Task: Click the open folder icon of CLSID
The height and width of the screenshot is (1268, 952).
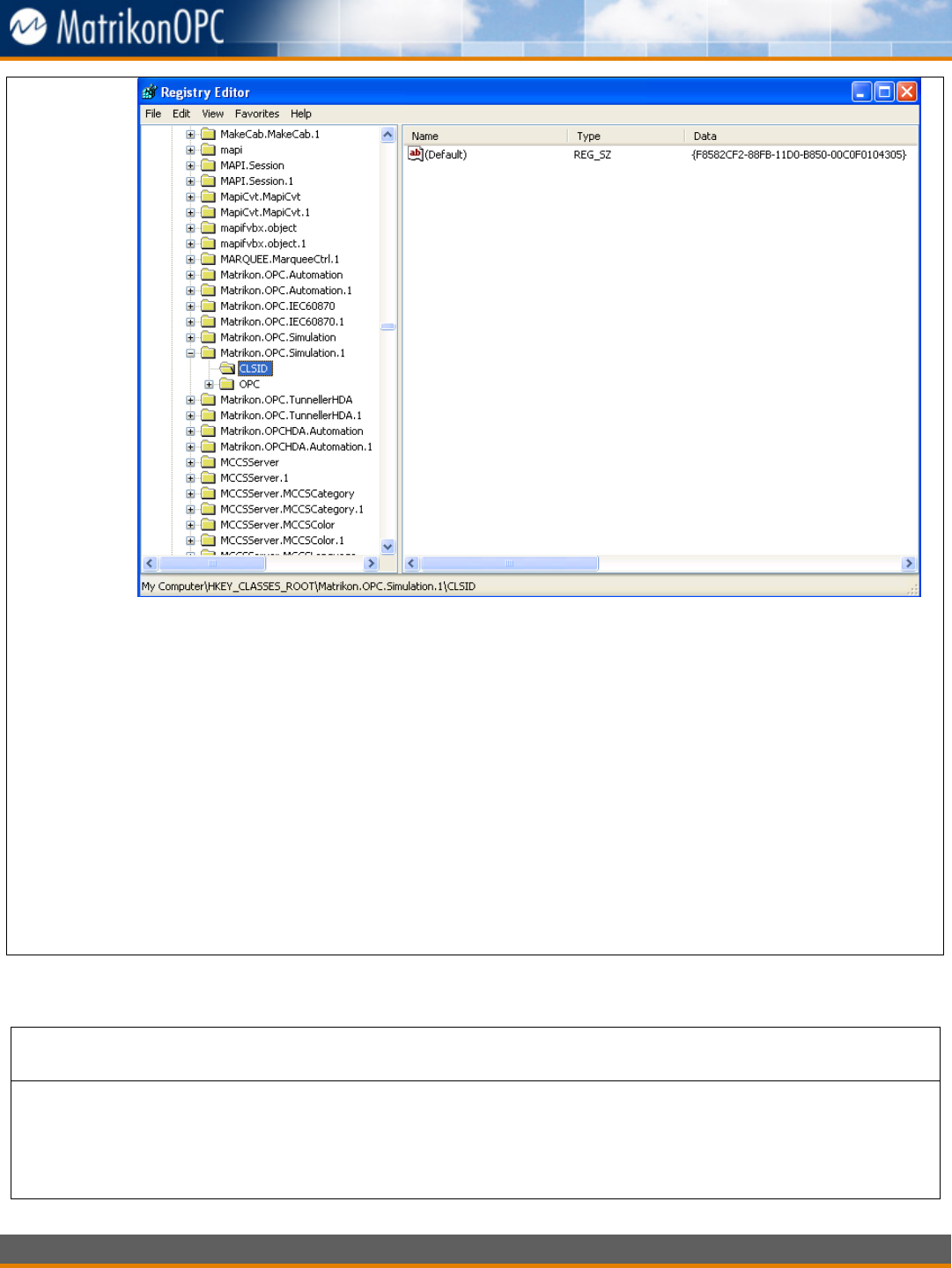Action: pos(227,369)
